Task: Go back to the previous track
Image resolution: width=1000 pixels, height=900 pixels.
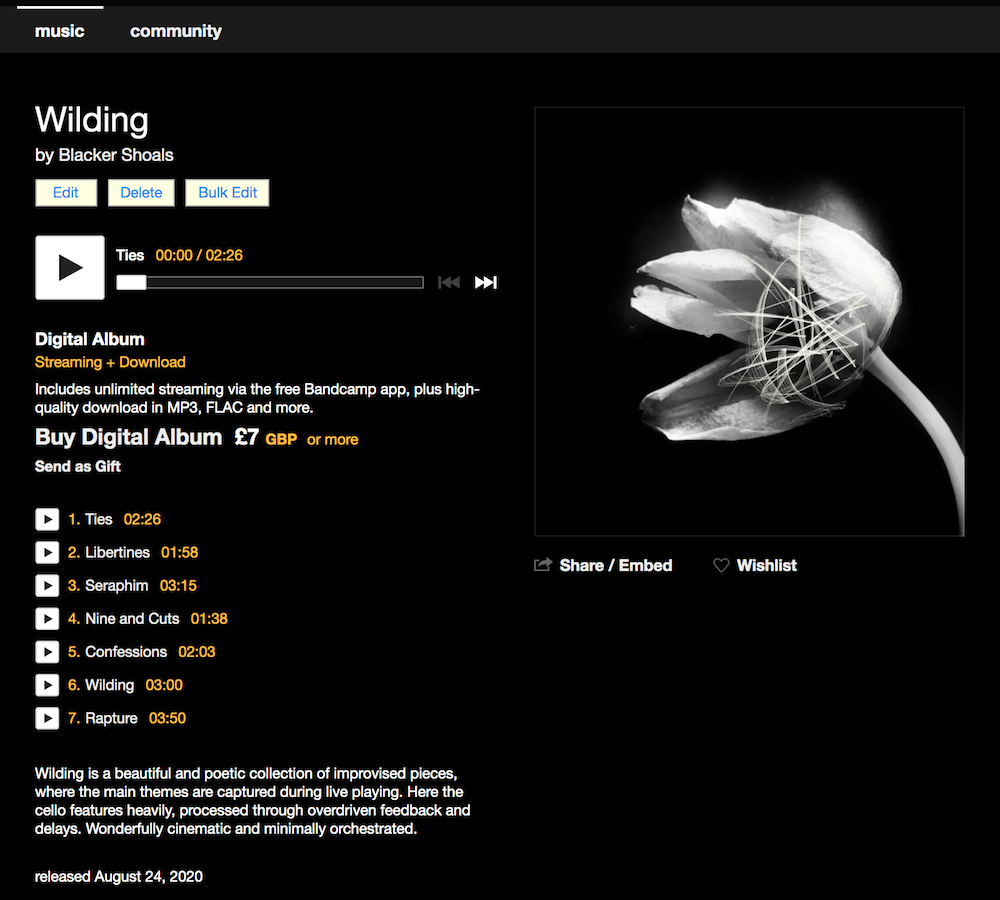Action: coord(449,283)
